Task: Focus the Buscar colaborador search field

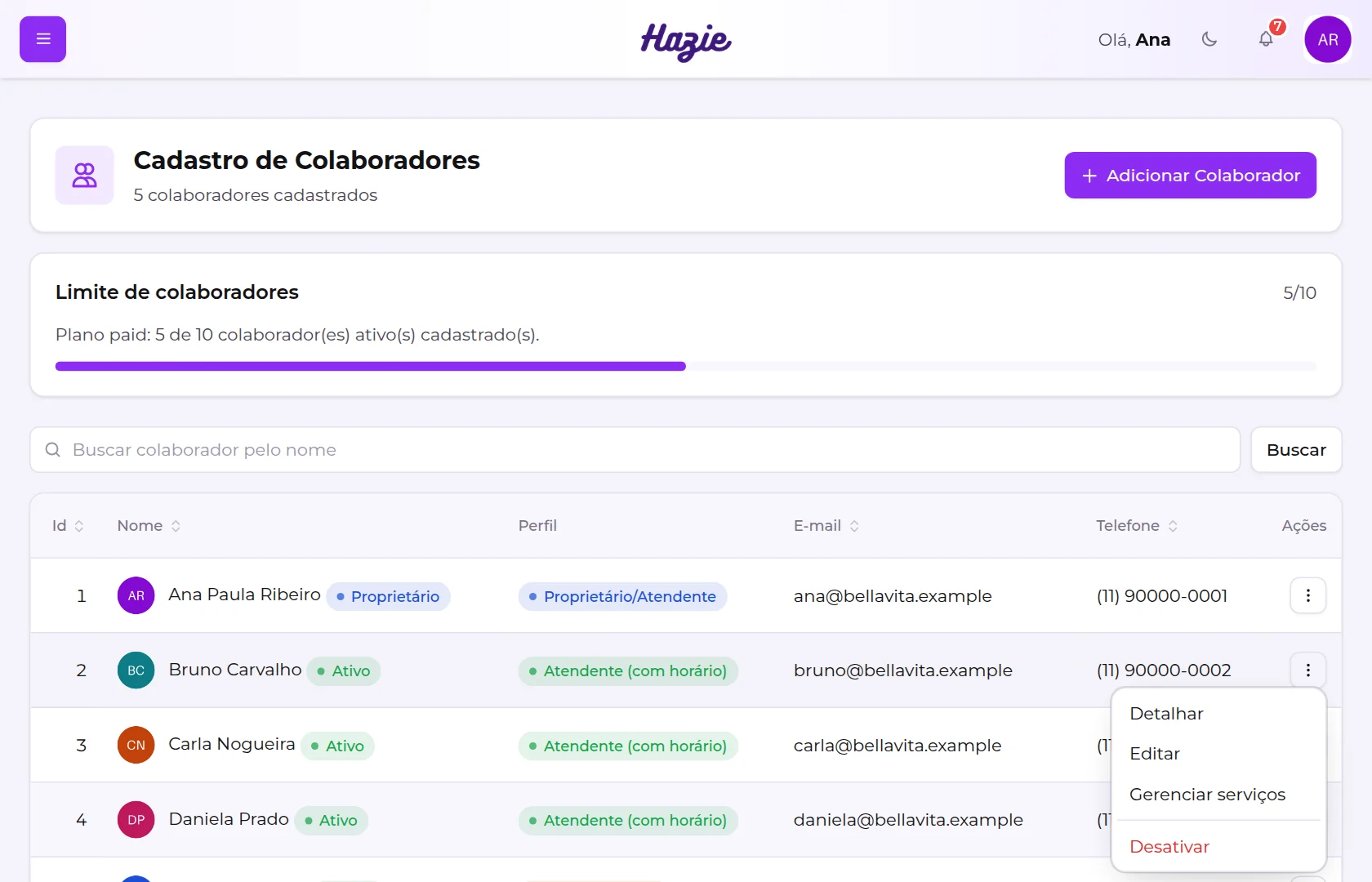Action: click(x=635, y=450)
